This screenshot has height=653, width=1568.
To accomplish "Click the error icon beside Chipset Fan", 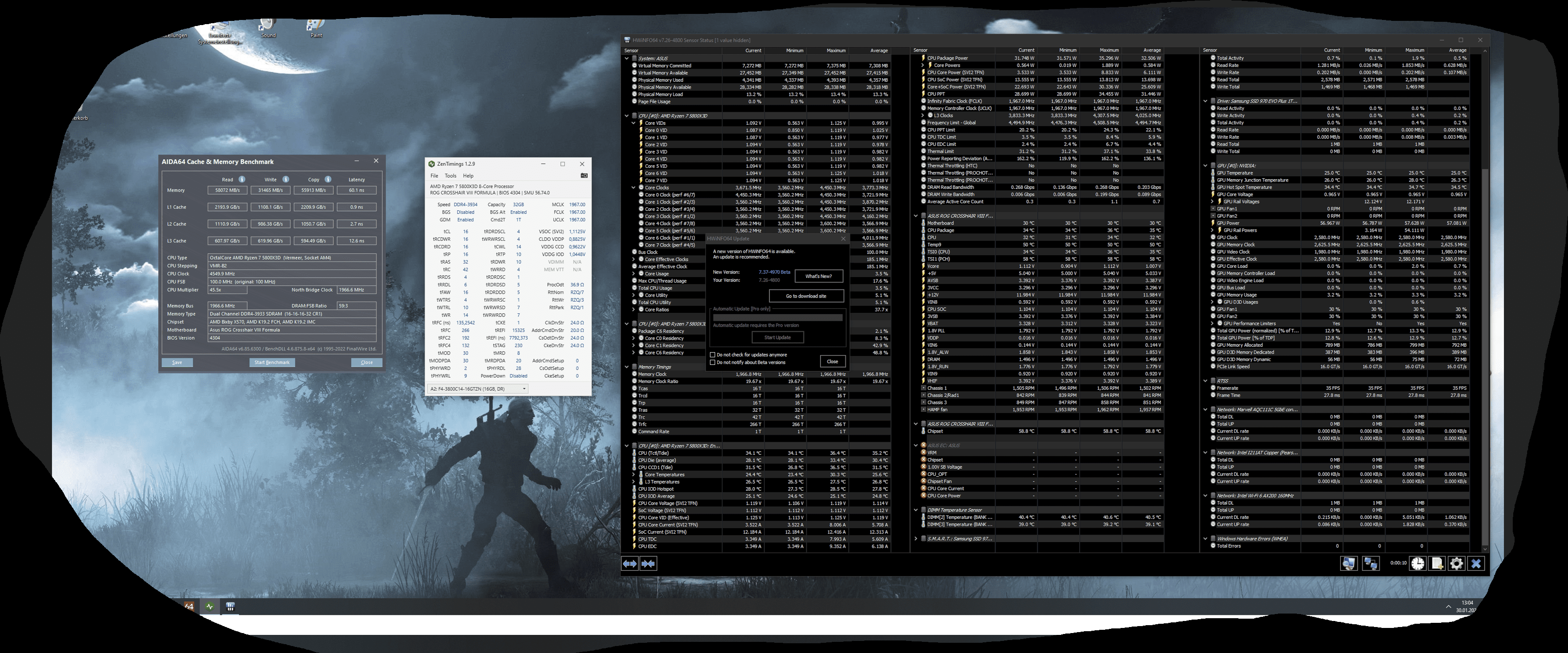I will click(x=923, y=481).
